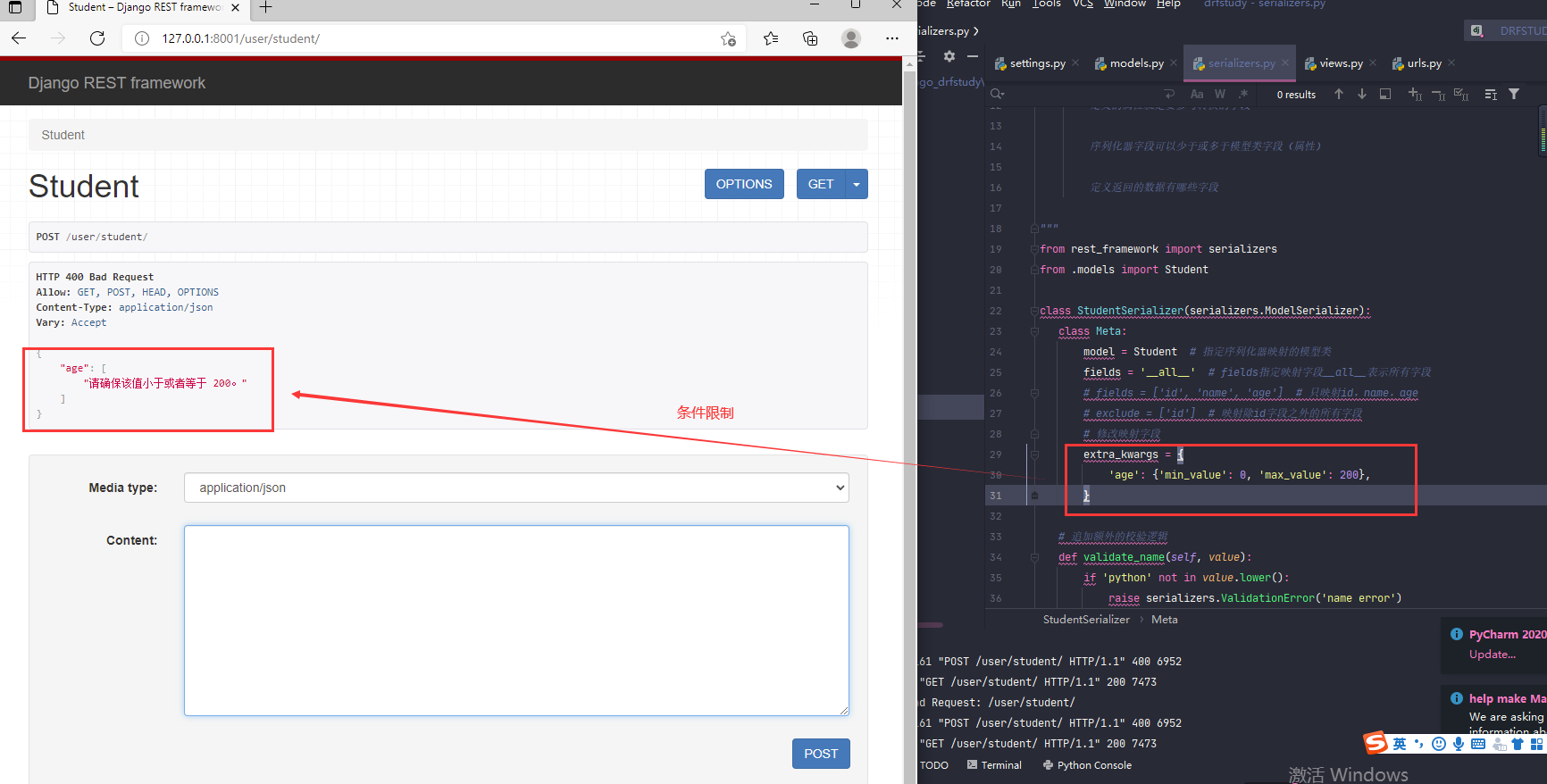Add selection for next occurrence icon
This screenshot has height=784, width=1547.
1415,94
